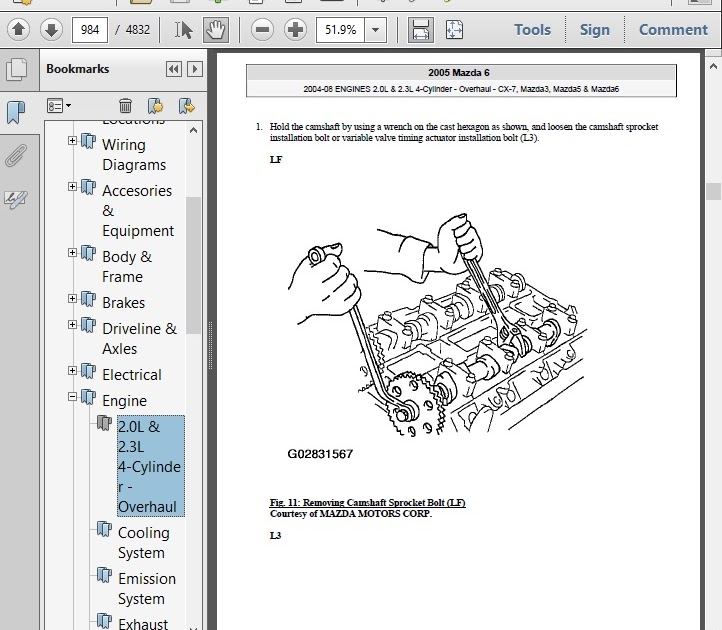
Task: Click Wiring Diagrams bookmark icon
Action: click(x=88, y=141)
